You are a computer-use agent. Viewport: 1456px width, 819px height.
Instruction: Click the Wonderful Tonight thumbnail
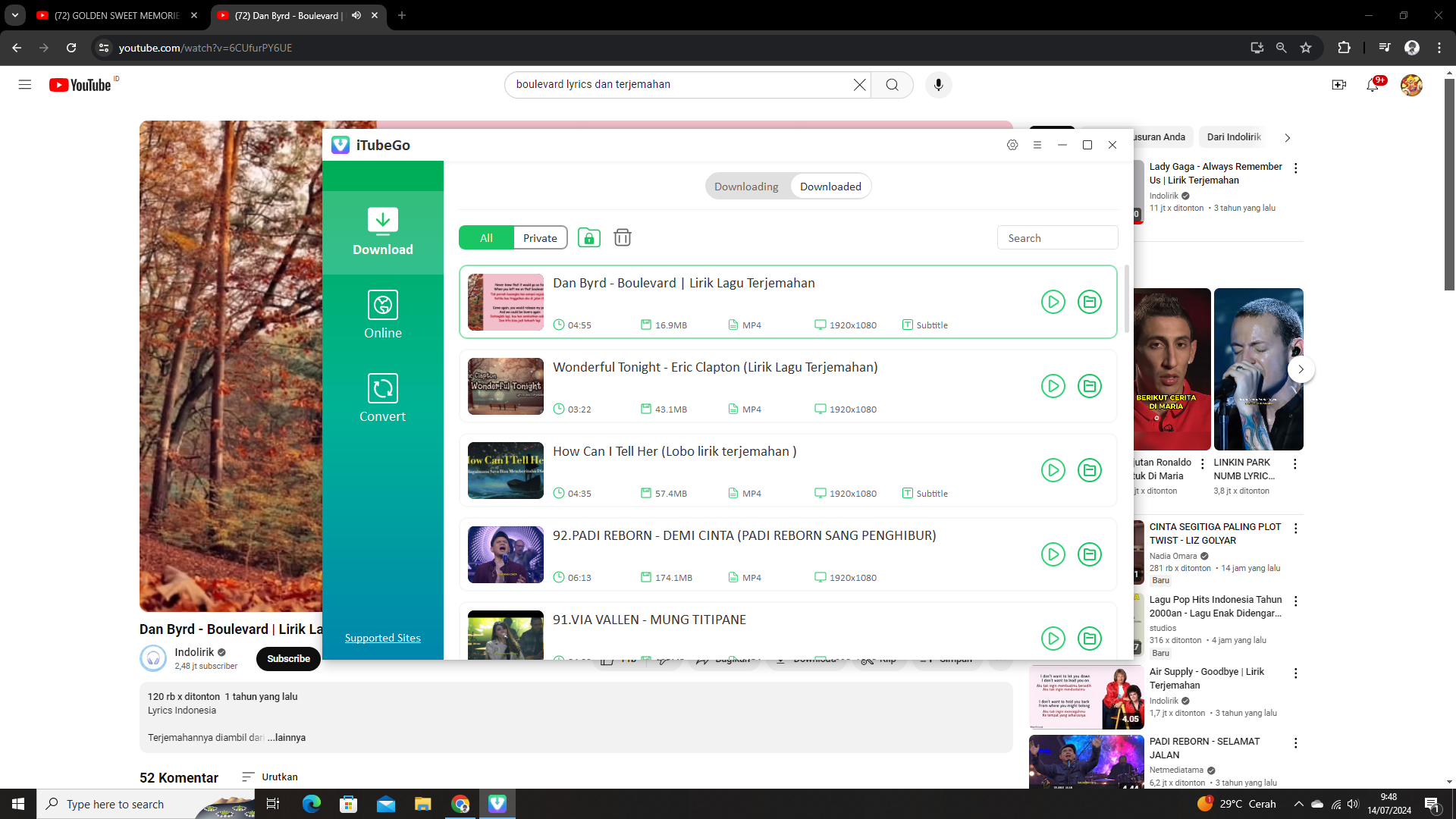pyautogui.click(x=506, y=386)
